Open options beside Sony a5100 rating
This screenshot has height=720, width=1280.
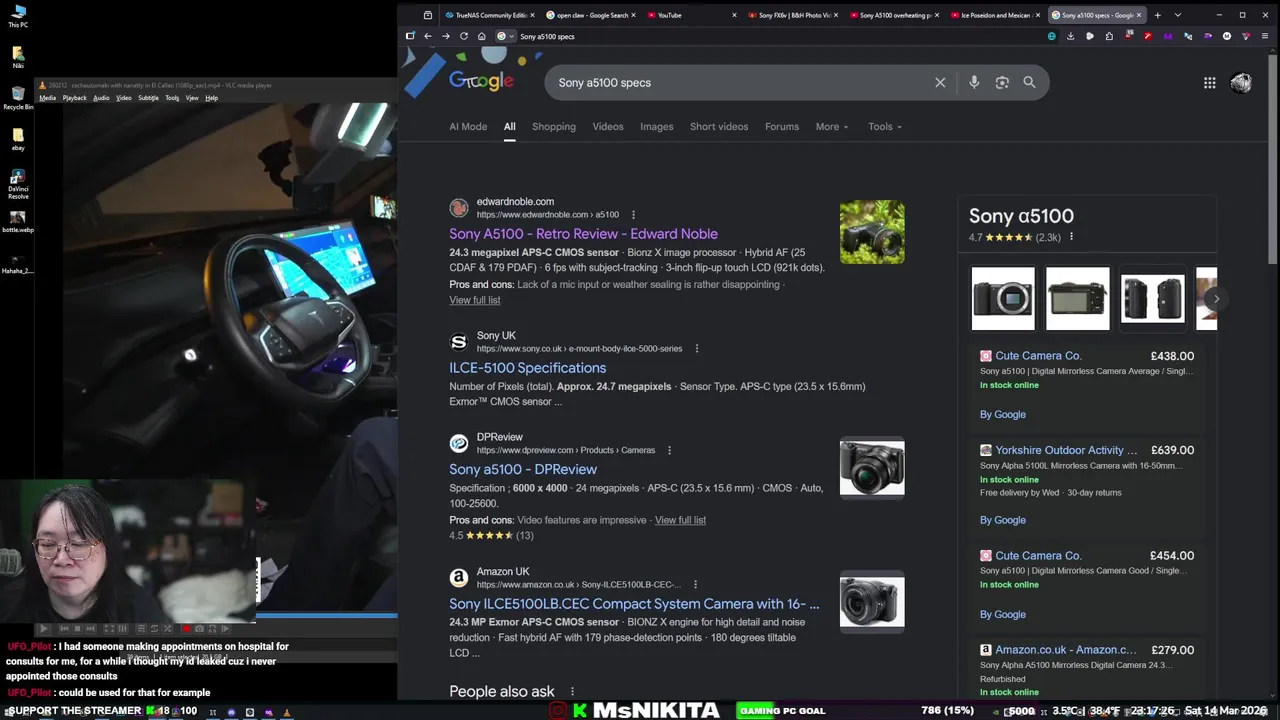click(1071, 237)
